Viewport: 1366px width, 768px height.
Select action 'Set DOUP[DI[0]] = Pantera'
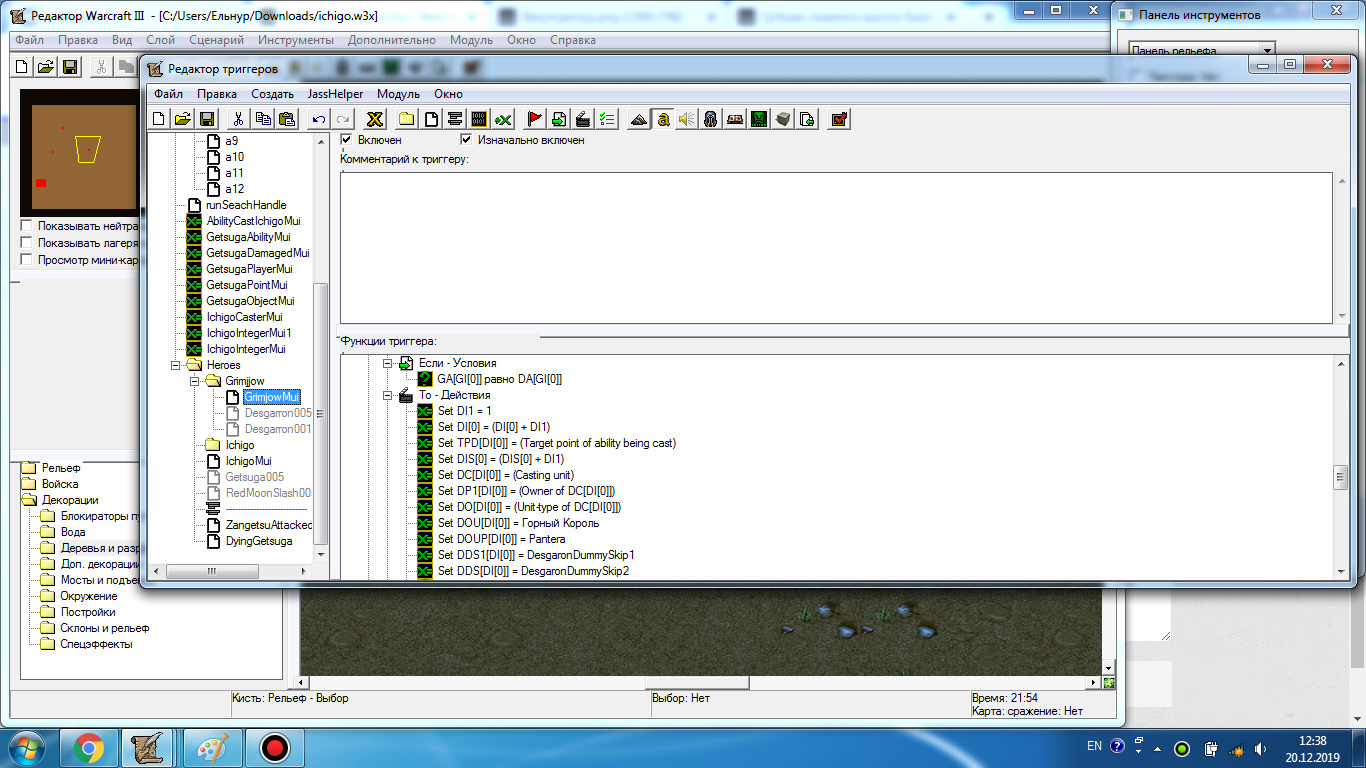501,539
